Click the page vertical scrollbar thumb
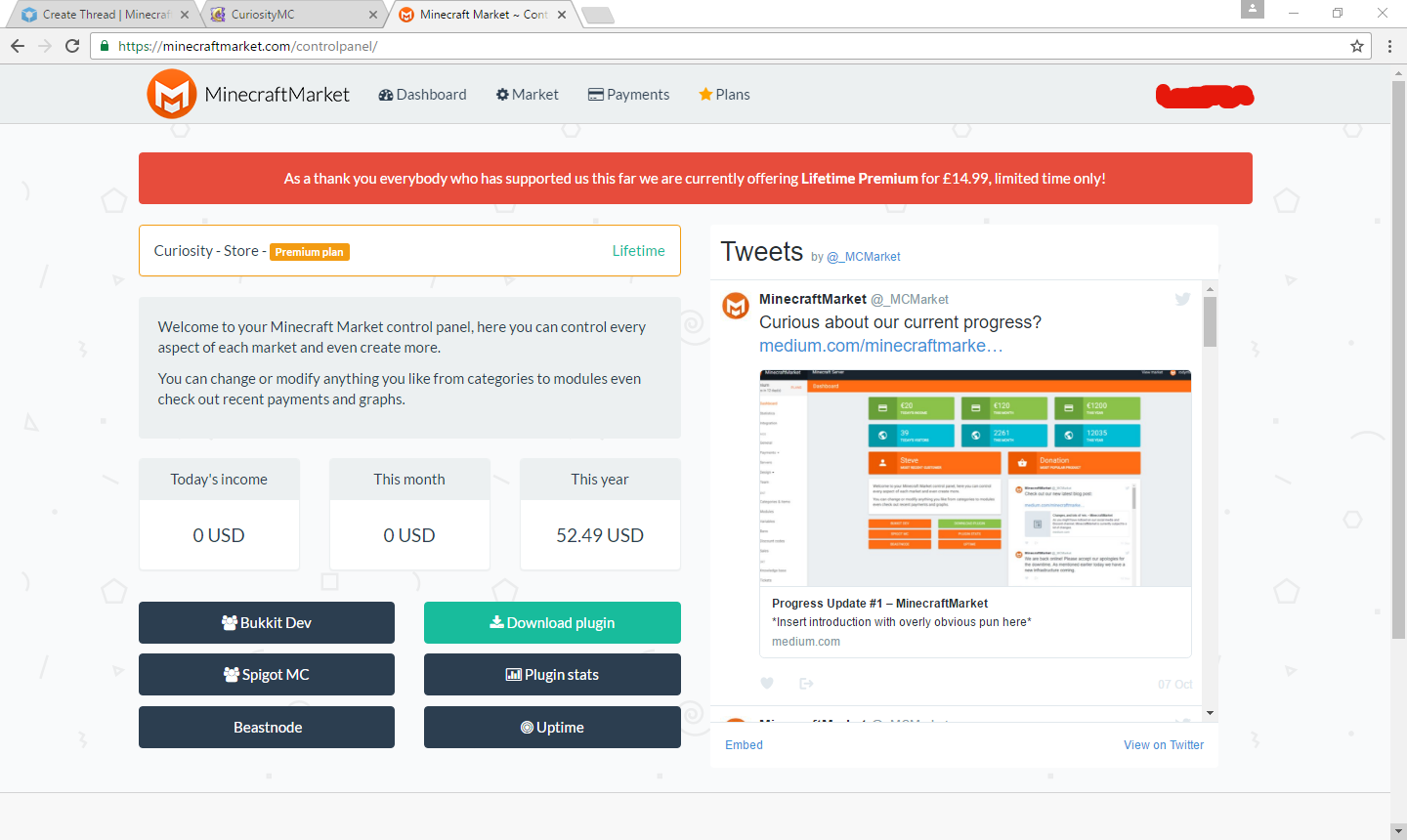Image resolution: width=1407 pixels, height=840 pixels. coord(1398,359)
